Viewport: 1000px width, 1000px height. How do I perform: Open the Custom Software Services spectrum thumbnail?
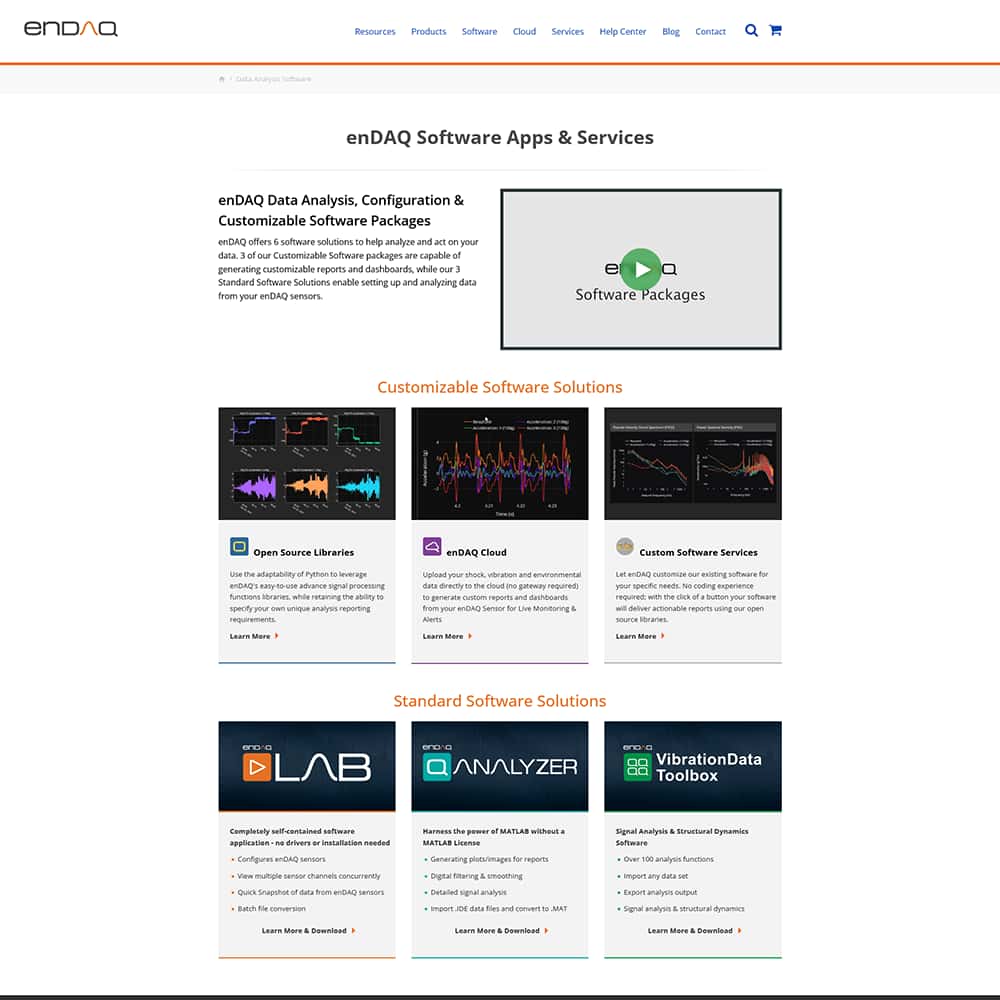[693, 464]
